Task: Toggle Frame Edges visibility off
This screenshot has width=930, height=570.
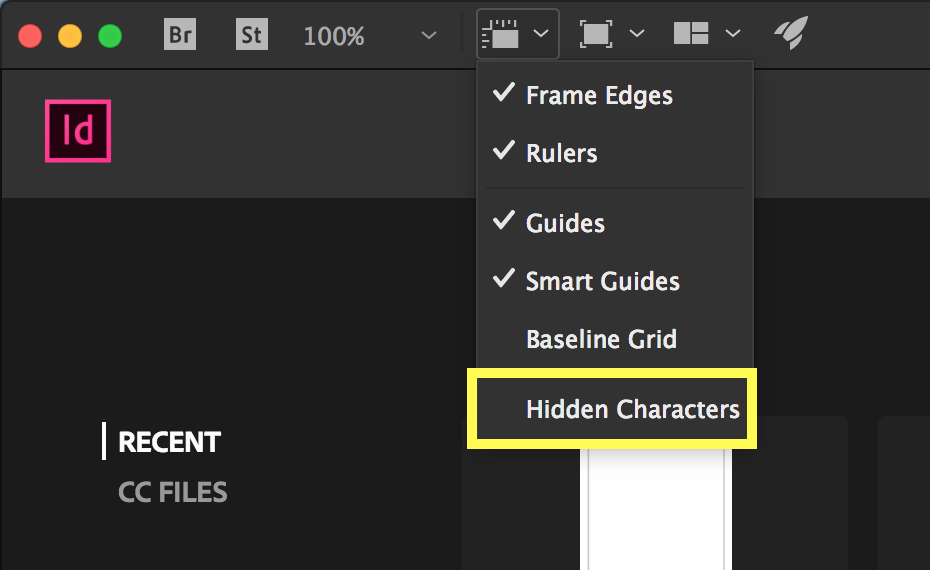Action: tap(598, 96)
